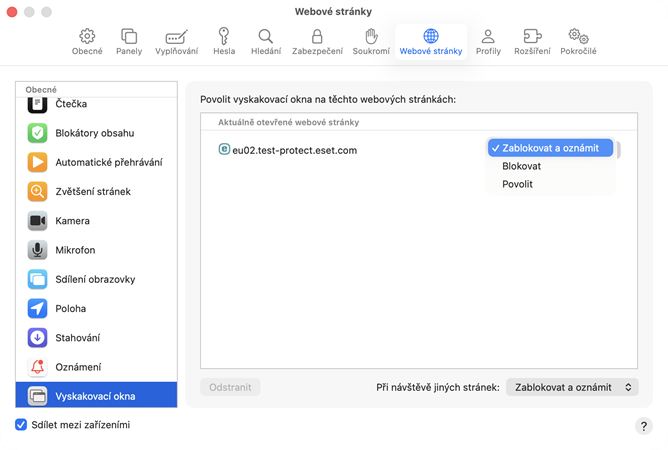Click the help question mark button
668x450 pixels.
tap(644, 427)
